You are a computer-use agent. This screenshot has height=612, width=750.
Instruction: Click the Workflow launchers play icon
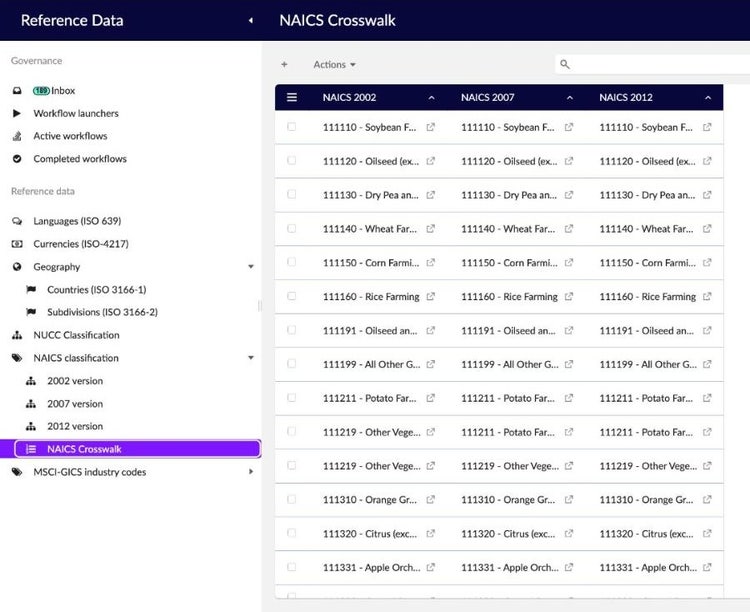tap(17, 113)
